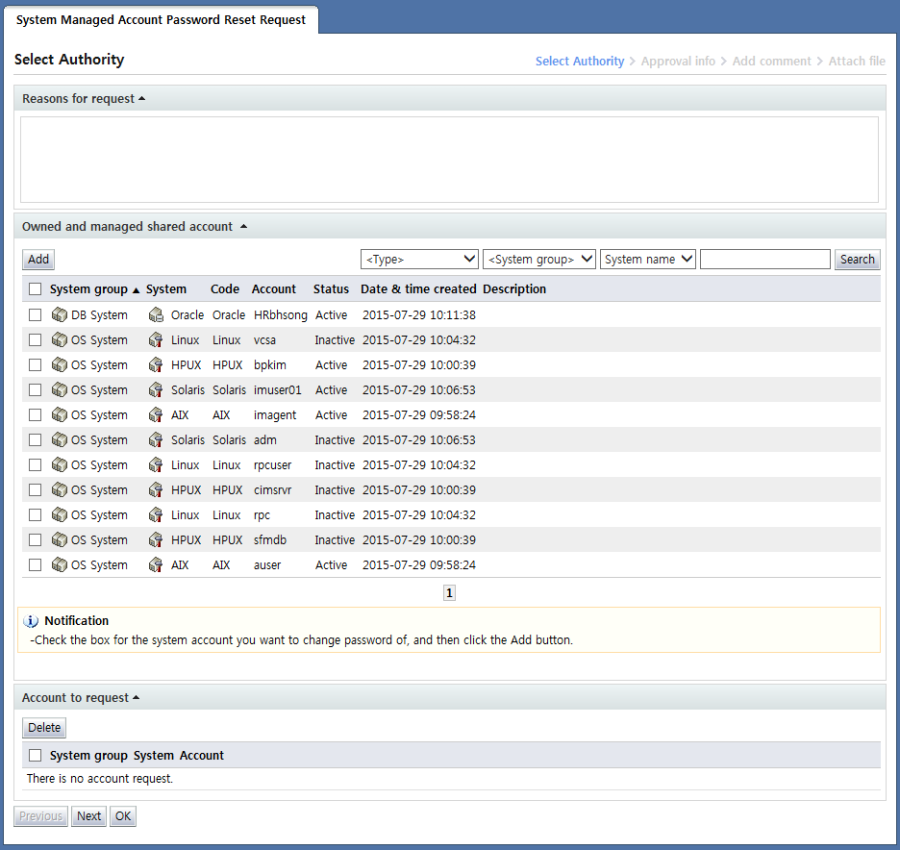Click the AIX server icon in imagent row
Viewport: 900px width, 850px height.
coord(156,415)
